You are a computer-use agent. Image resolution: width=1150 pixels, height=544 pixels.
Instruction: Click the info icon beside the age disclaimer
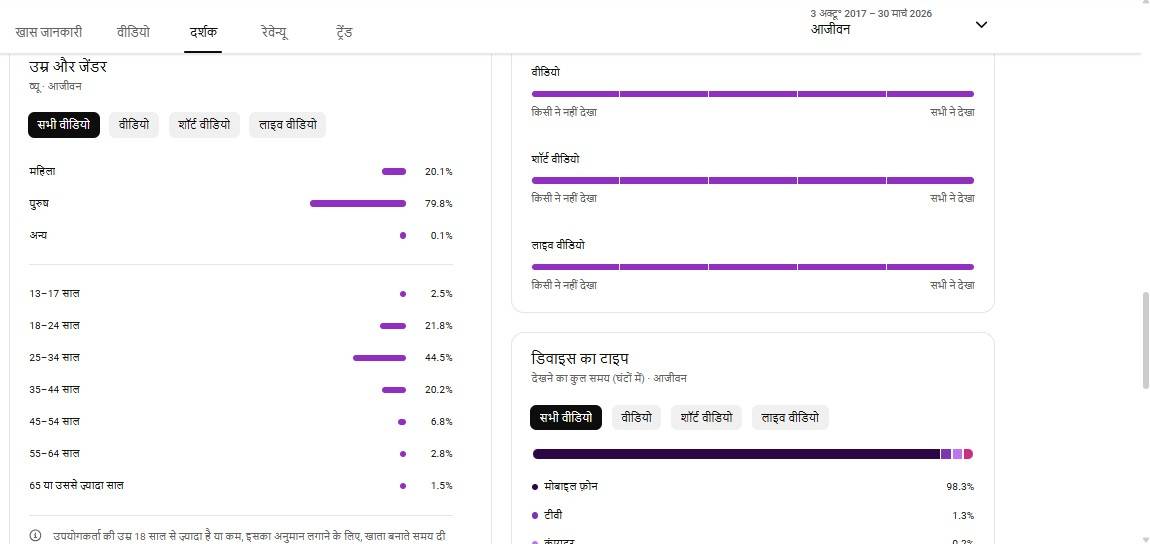[x=36, y=536]
